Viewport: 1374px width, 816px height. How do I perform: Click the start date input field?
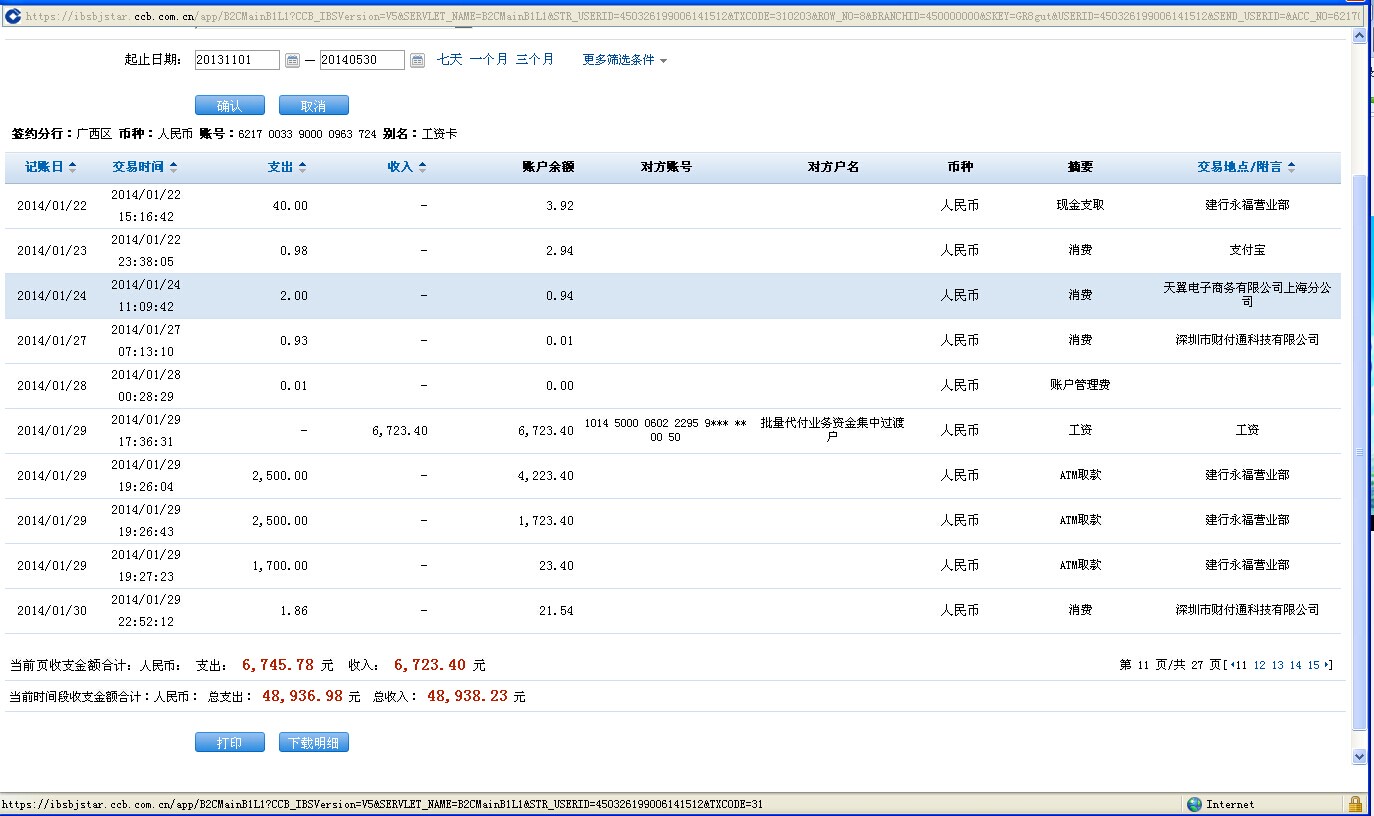(x=237, y=60)
